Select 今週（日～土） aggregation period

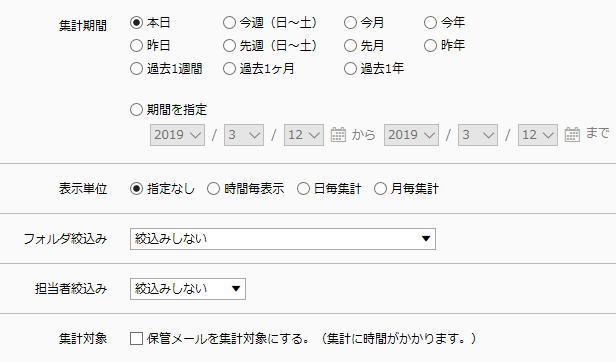[x=229, y=22]
